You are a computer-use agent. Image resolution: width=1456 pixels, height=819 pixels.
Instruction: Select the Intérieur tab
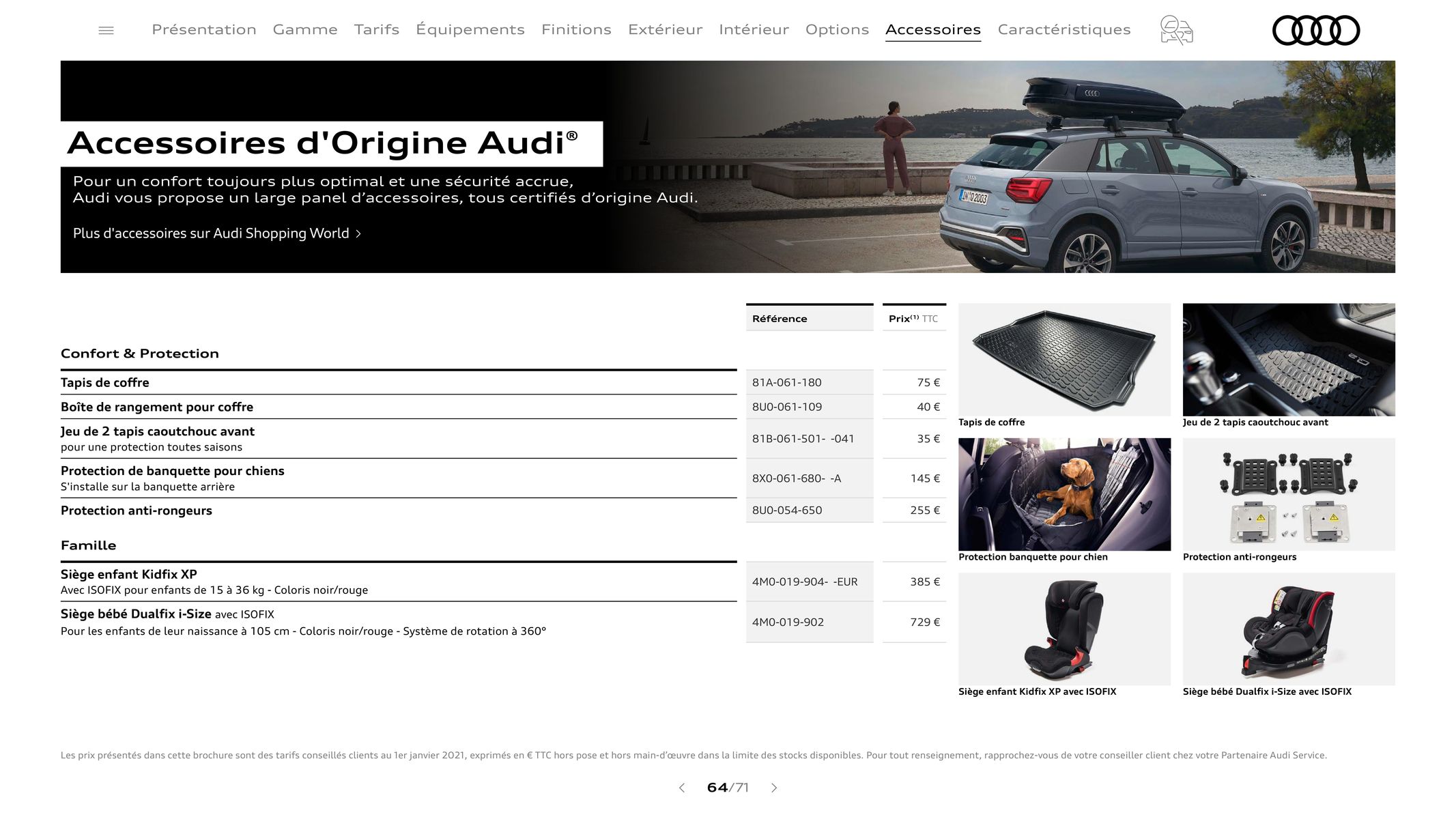coord(754,29)
